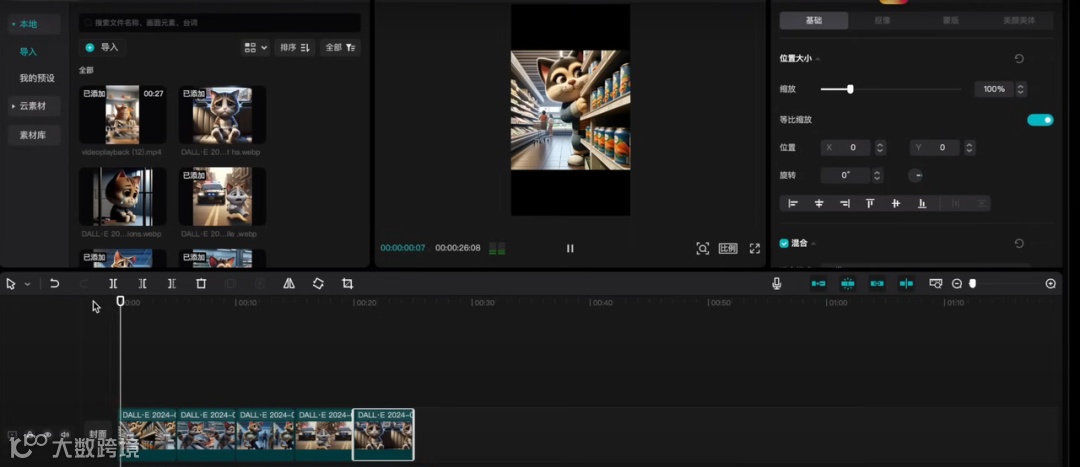Trim the clip left of playhead
Screen dimensions: 1080x467
point(143,284)
